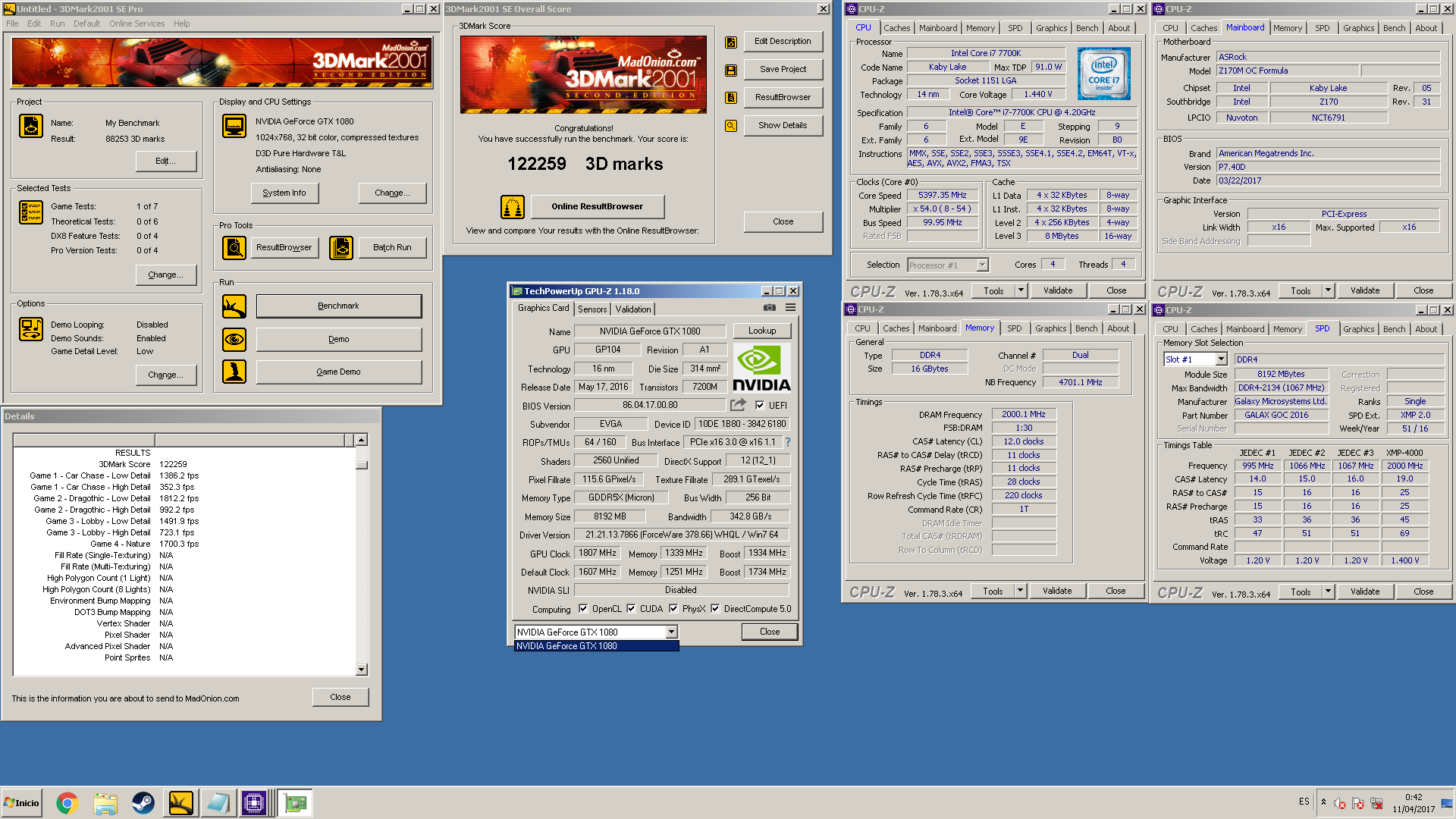Image resolution: width=1456 pixels, height=819 pixels.
Task: Open the Online Services menu in 3DMark2001
Action: click(x=136, y=24)
